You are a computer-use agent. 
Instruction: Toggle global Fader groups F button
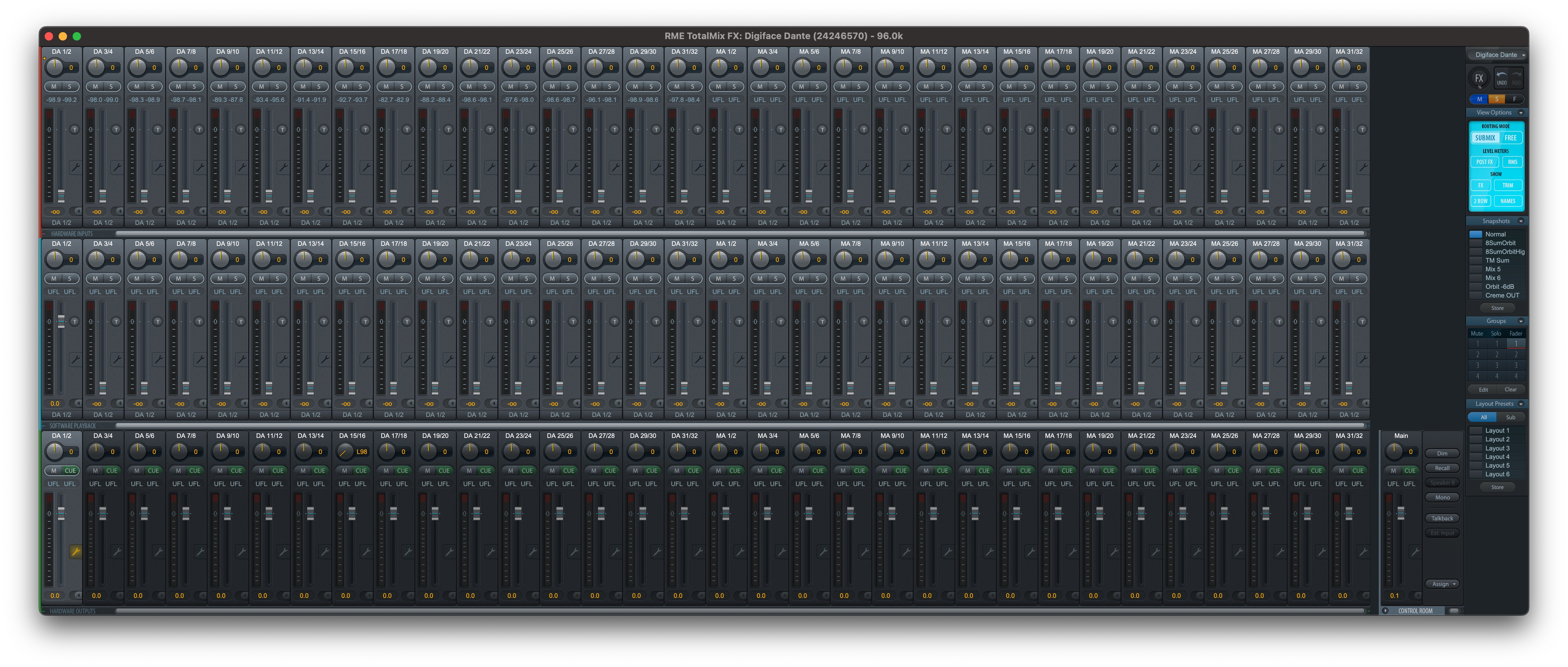[x=1515, y=99]
